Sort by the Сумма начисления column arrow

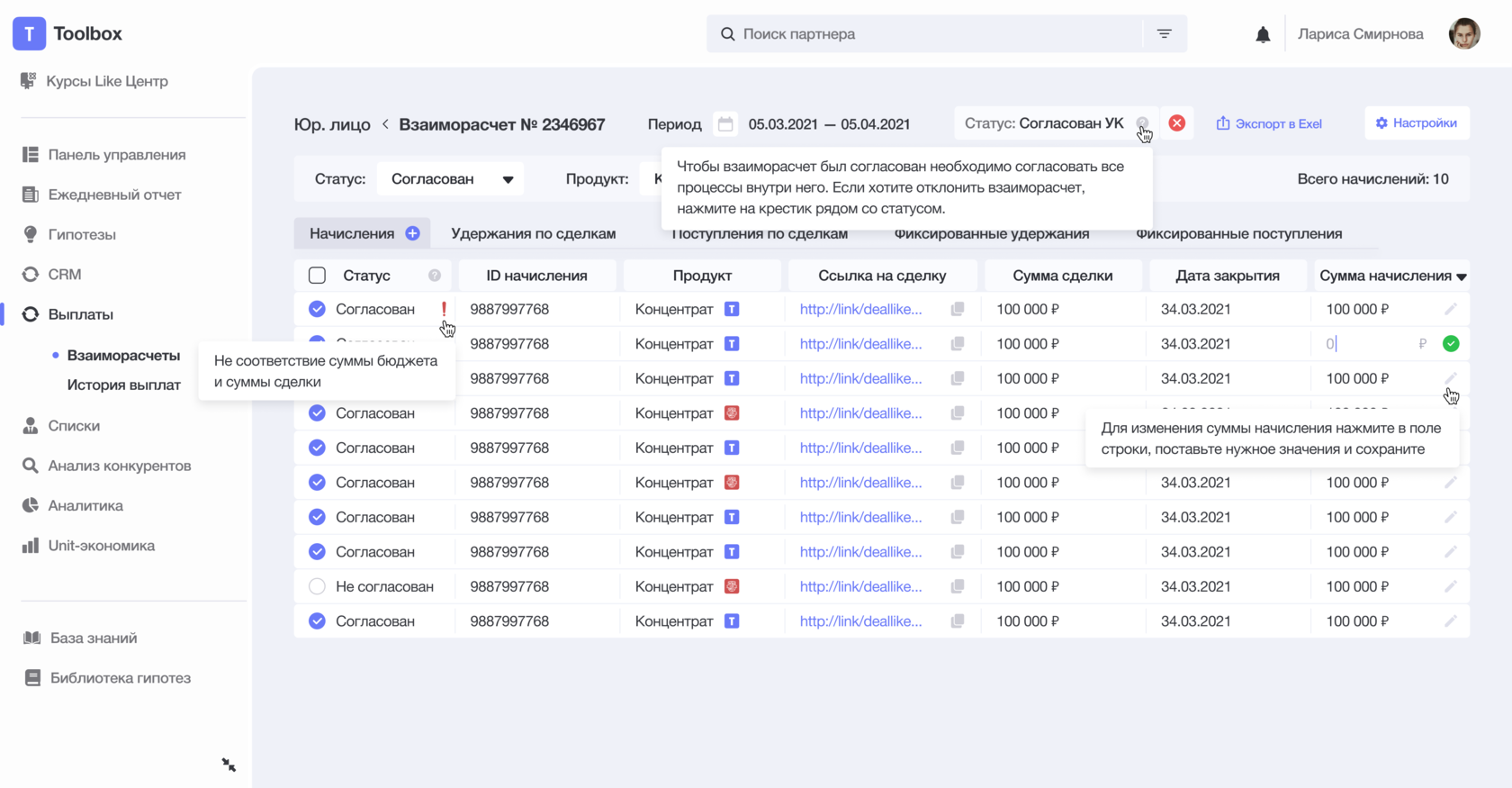pyautogui.click(x=1462, y=276)
